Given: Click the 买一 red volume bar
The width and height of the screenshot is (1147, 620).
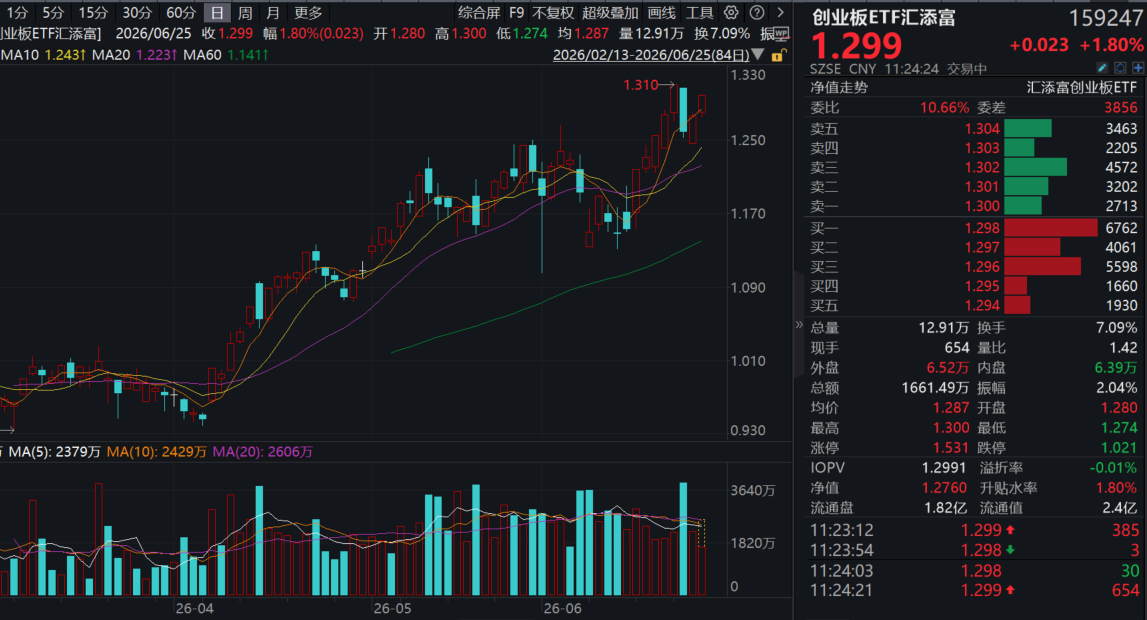Looking at the screenshot, I should pyautogui.click(x=1050, y=228).
